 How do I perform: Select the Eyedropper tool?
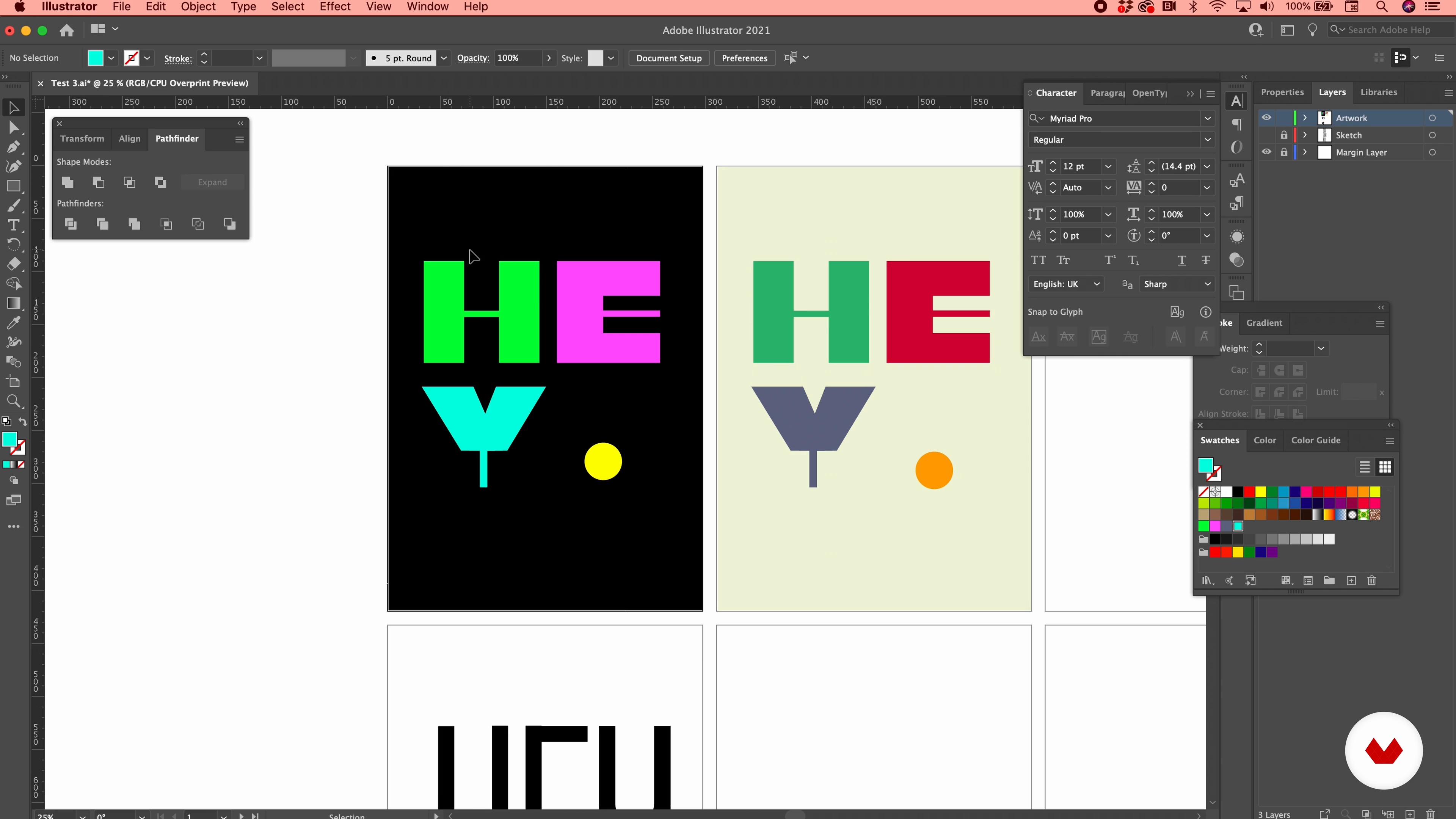pyautogui.click(x=14, y=323)
